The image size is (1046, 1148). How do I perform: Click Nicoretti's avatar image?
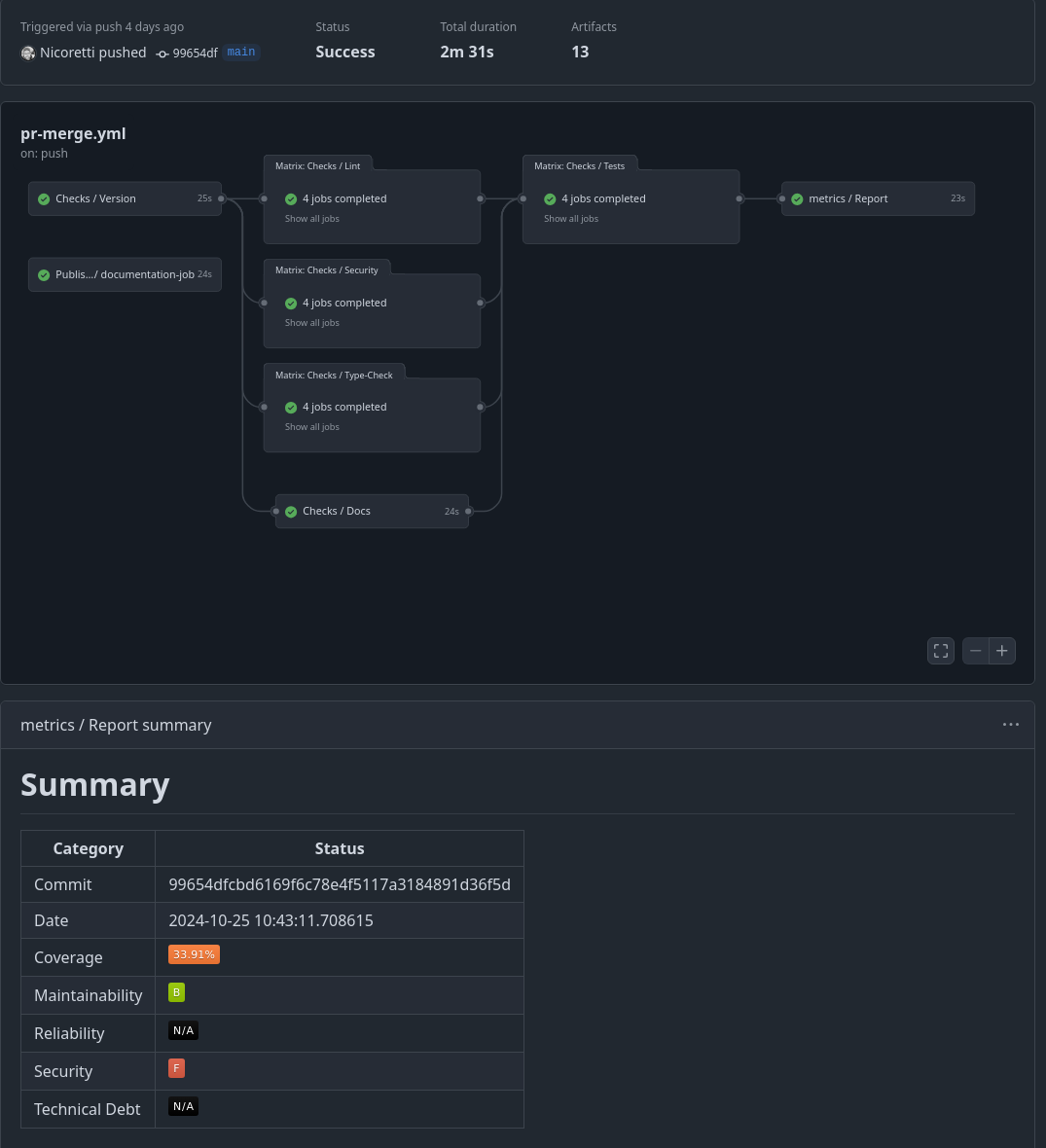pyautogui.click(x=28, y=54)
